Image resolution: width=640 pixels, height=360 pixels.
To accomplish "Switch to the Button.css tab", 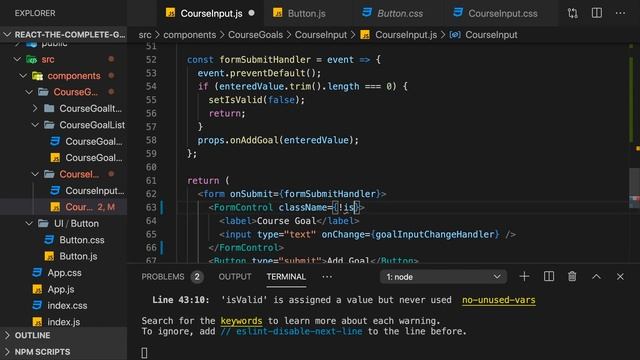I will click(399, 13).
